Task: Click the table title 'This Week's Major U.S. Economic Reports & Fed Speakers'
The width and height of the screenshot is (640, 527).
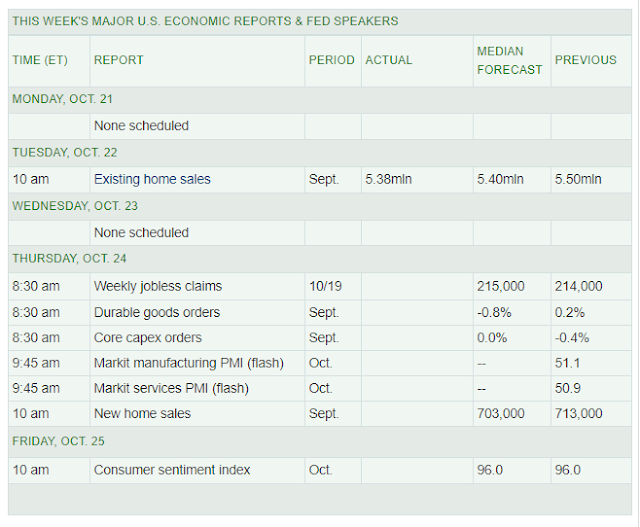Action: (205, 21)
